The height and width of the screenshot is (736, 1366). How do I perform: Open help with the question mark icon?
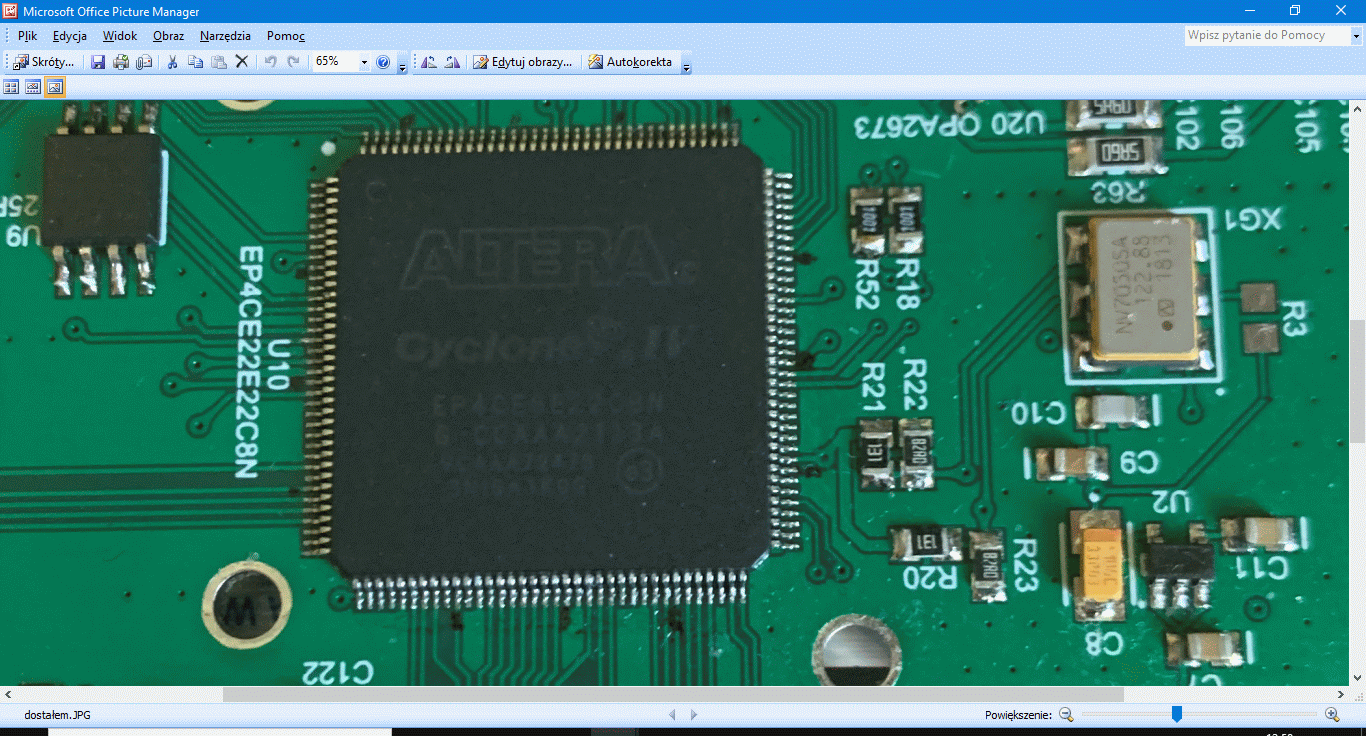[x=383, y=62]
